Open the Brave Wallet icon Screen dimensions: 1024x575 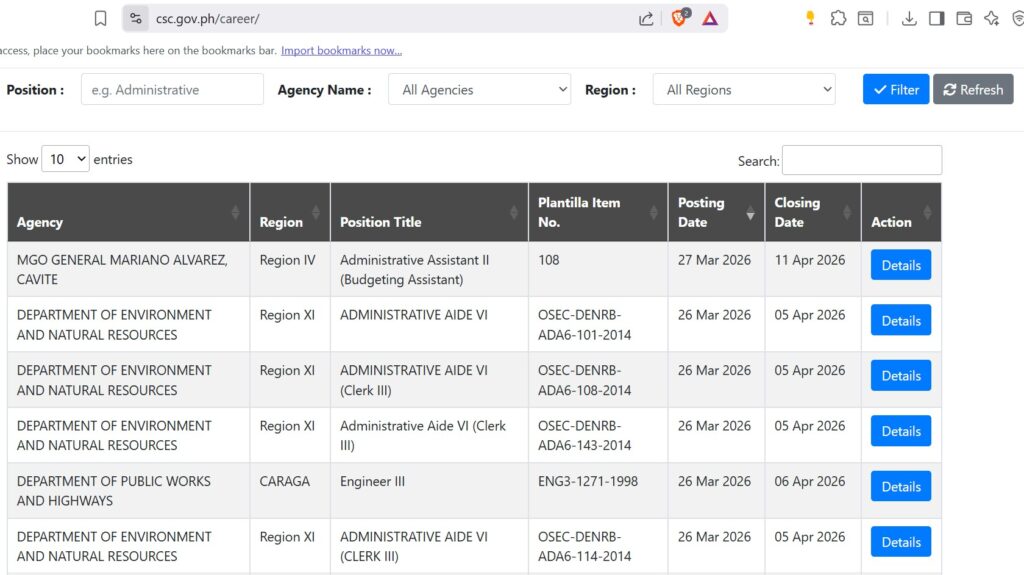[x=964, y=18]
